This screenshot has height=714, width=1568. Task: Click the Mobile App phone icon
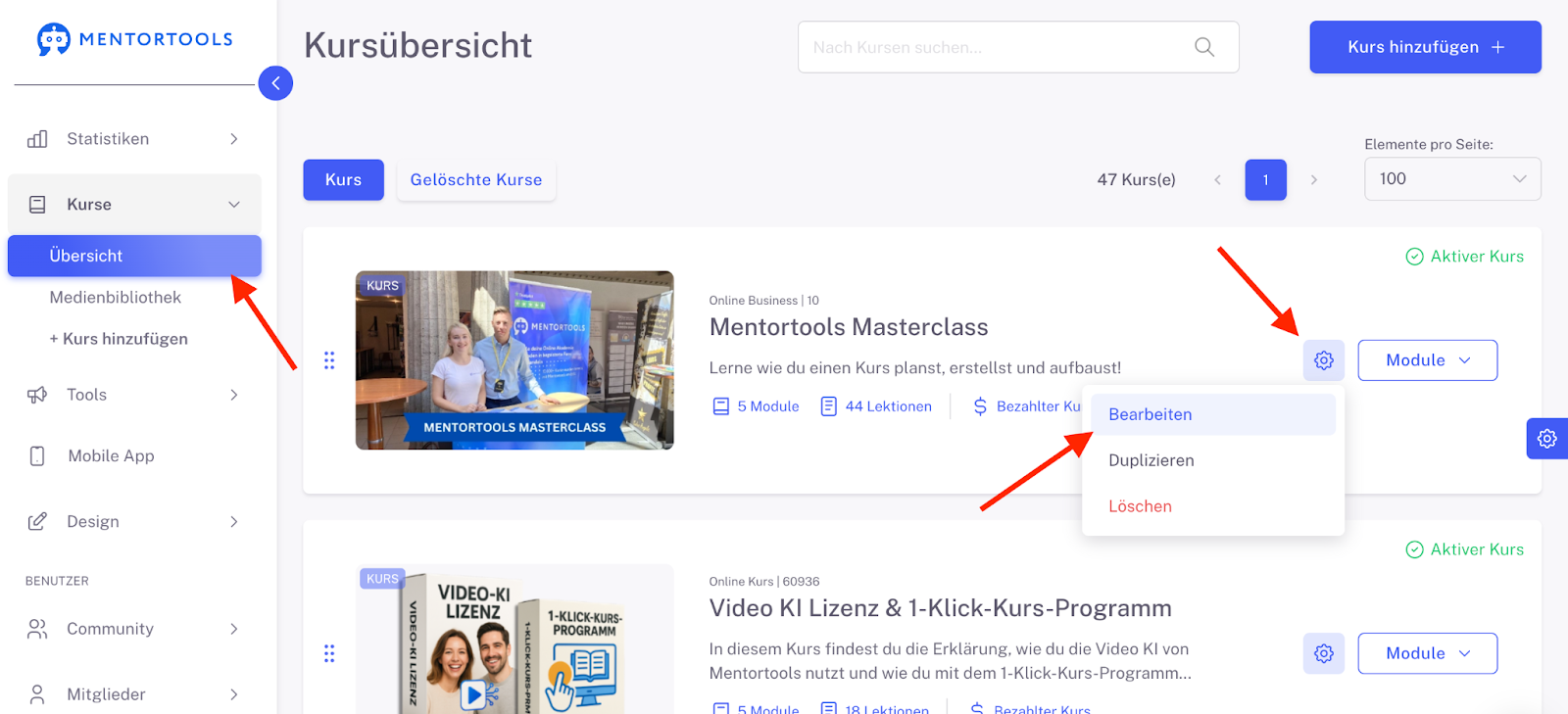(x=37, y=455)
